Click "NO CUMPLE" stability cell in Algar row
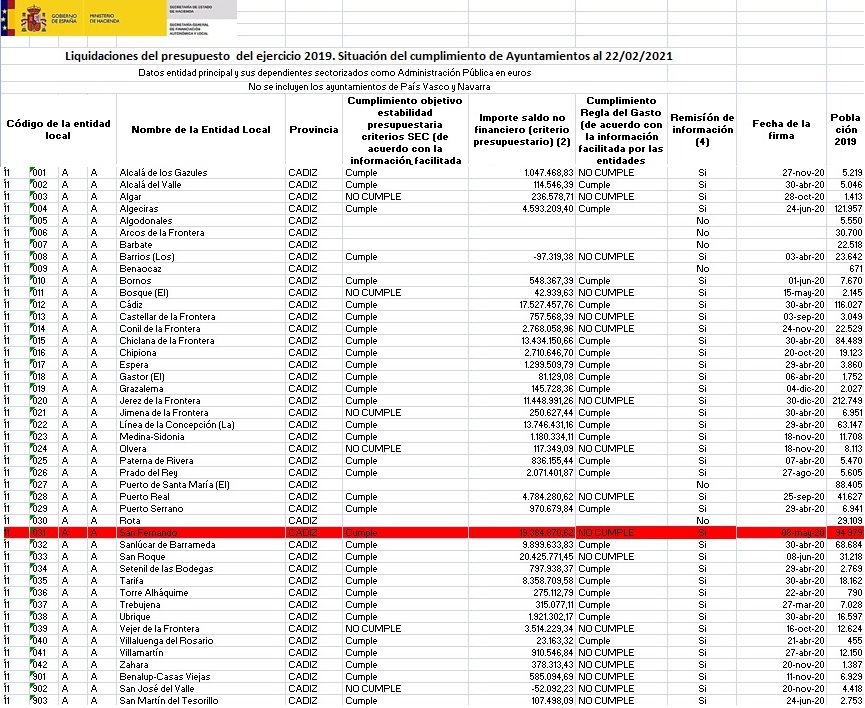The image size is (865, 708). point(373,197)
